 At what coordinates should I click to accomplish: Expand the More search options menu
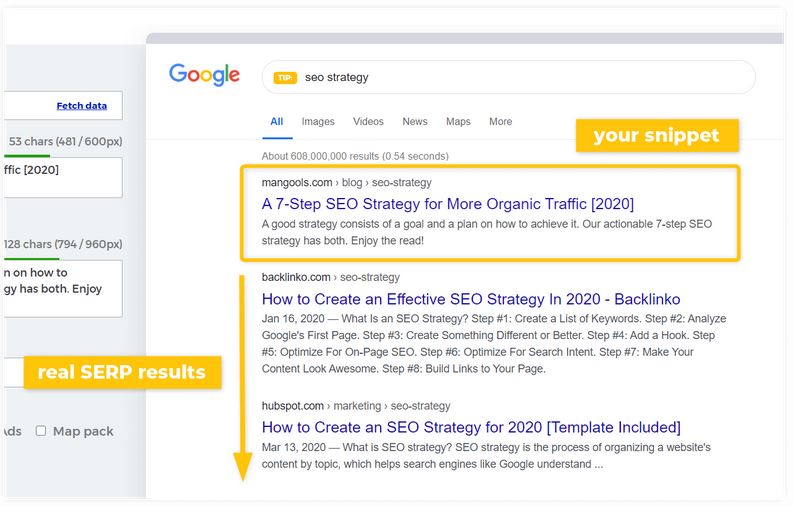[x=500, y=122]
